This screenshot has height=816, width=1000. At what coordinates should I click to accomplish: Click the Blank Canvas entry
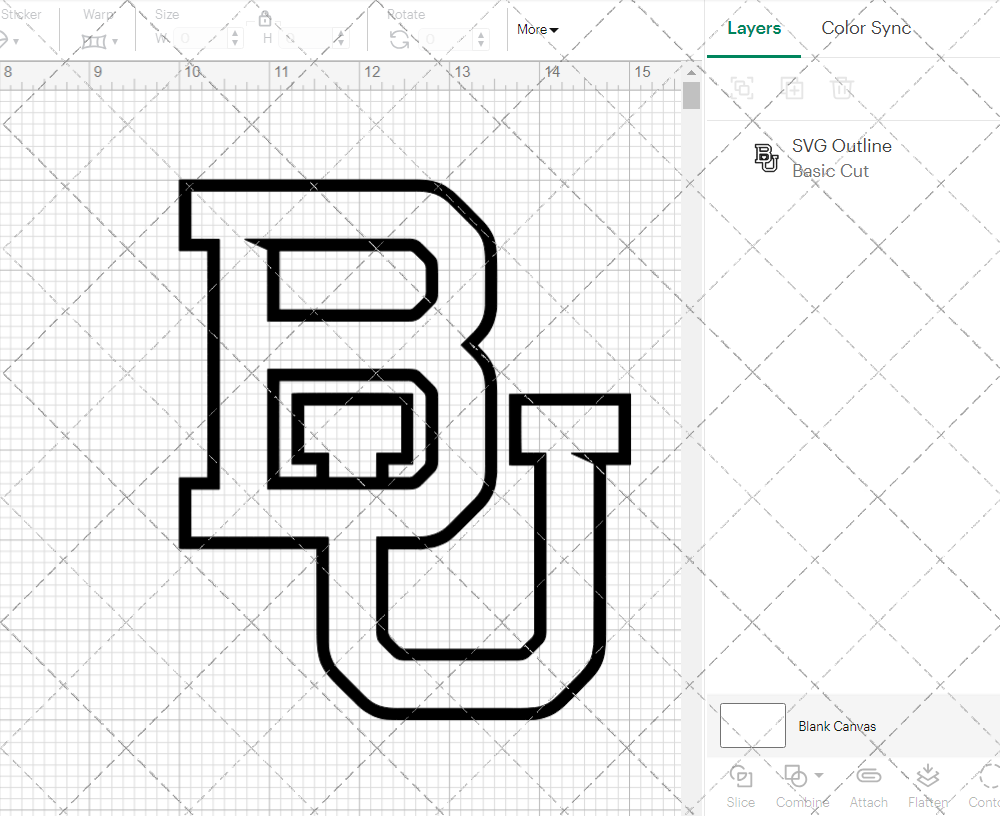838,726
